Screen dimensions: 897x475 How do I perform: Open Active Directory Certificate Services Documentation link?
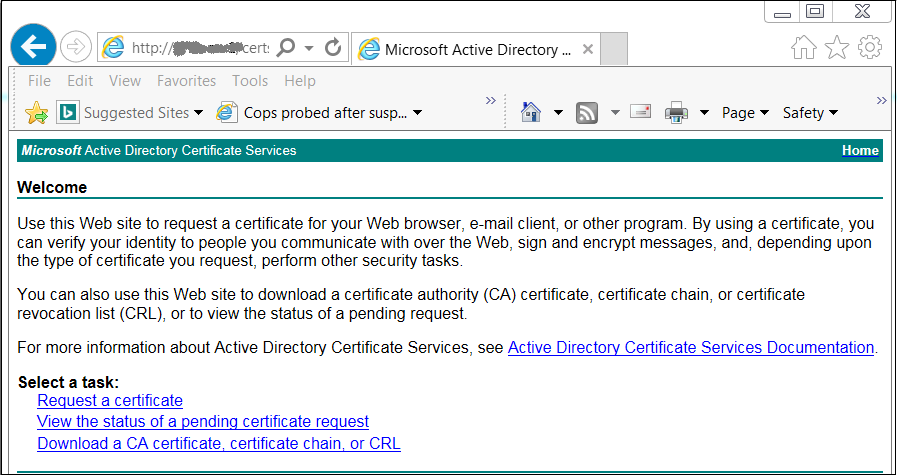691,347
